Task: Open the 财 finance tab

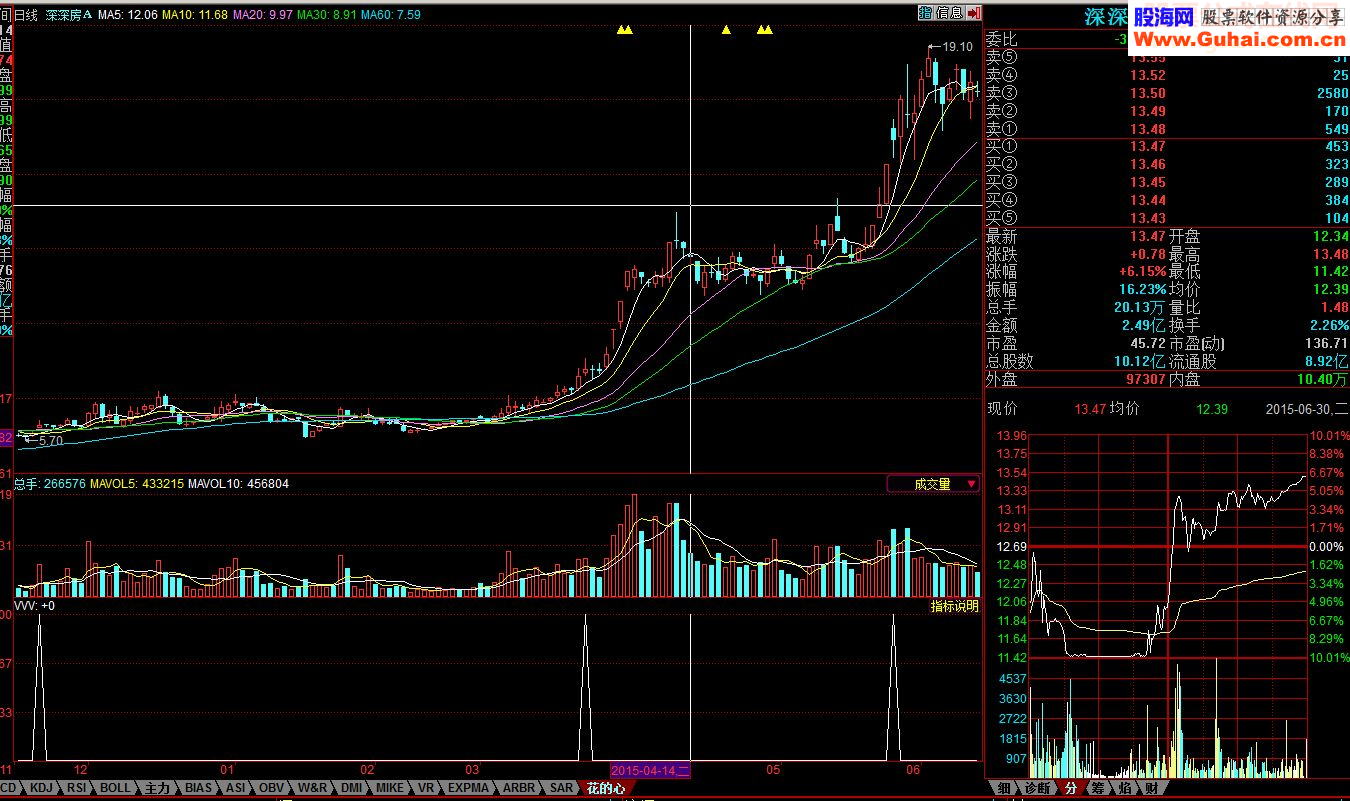Action: pyautogui.click(x=1151, y=788)
